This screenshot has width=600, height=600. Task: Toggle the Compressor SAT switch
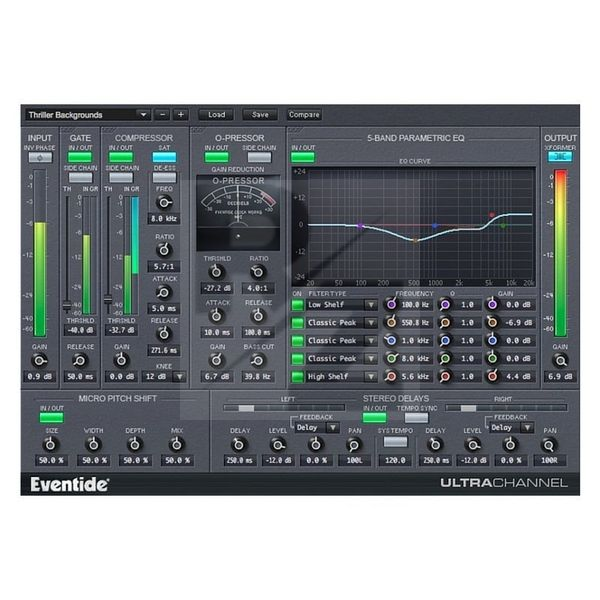(x=164, y=157)
